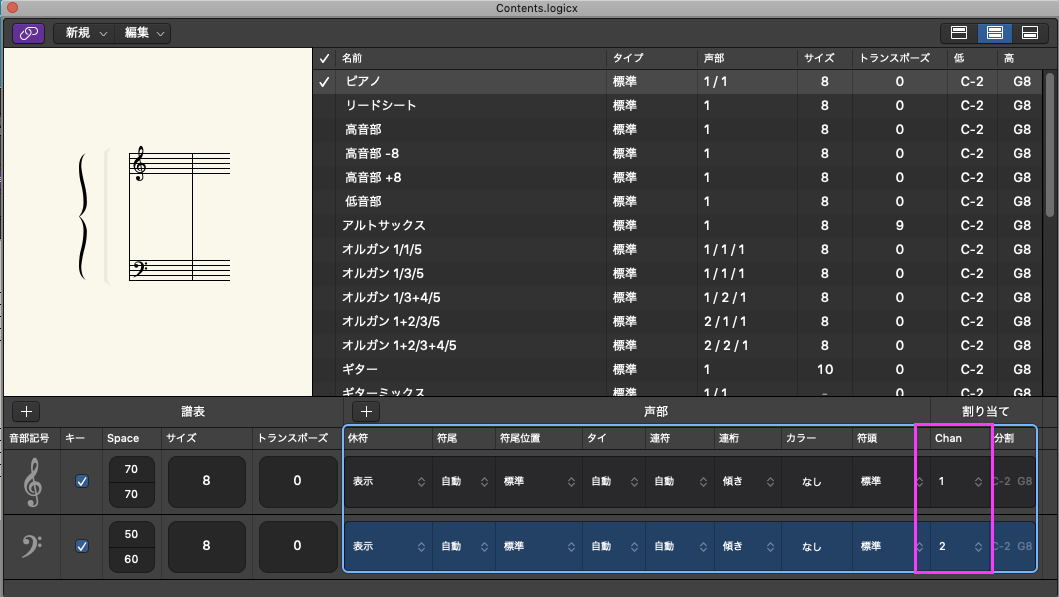Click the plus button beside 声部
This screenshot has height=597, width=1059.
tap(366, 411)
